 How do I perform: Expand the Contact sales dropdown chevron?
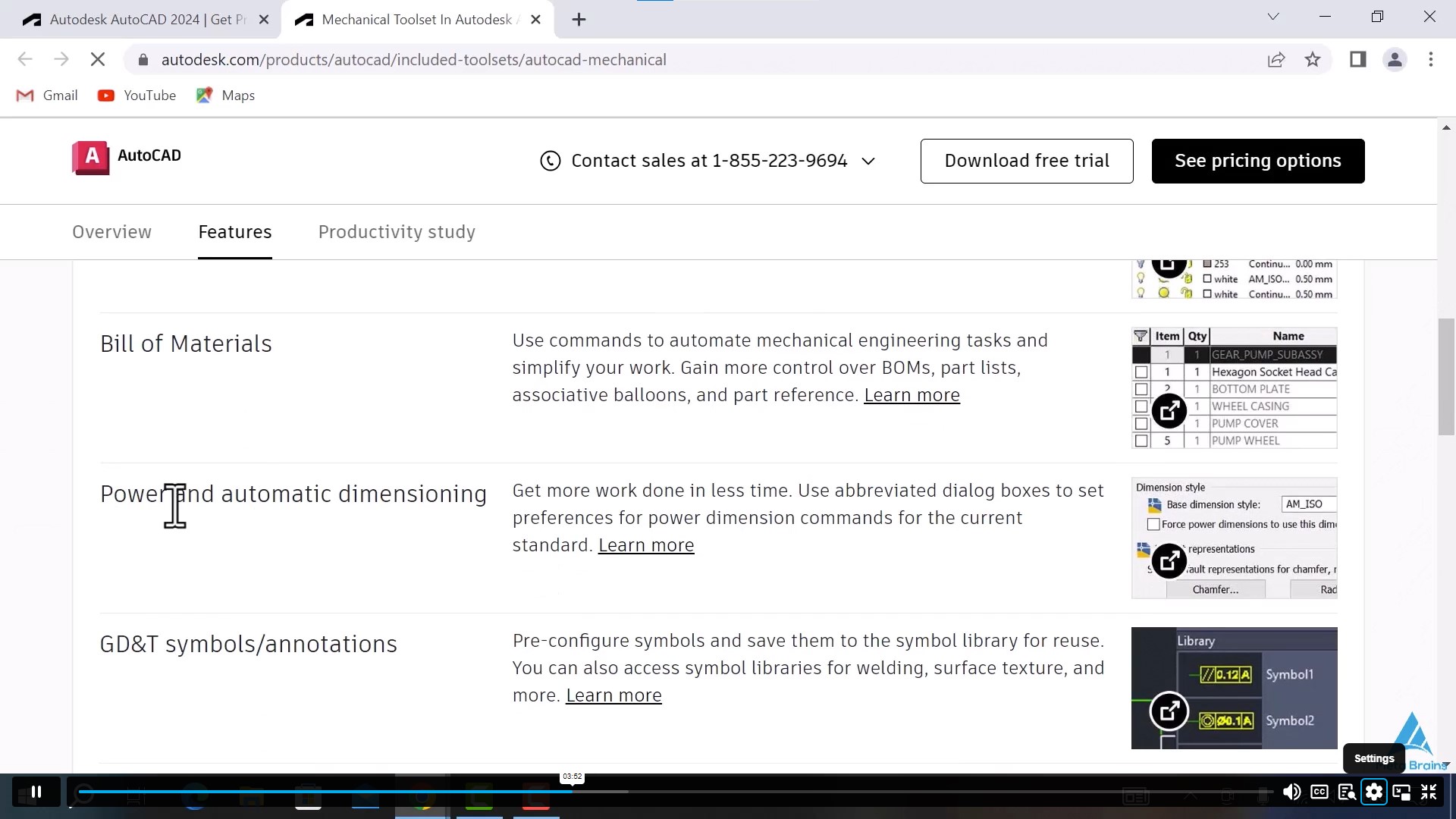(868, 161)
